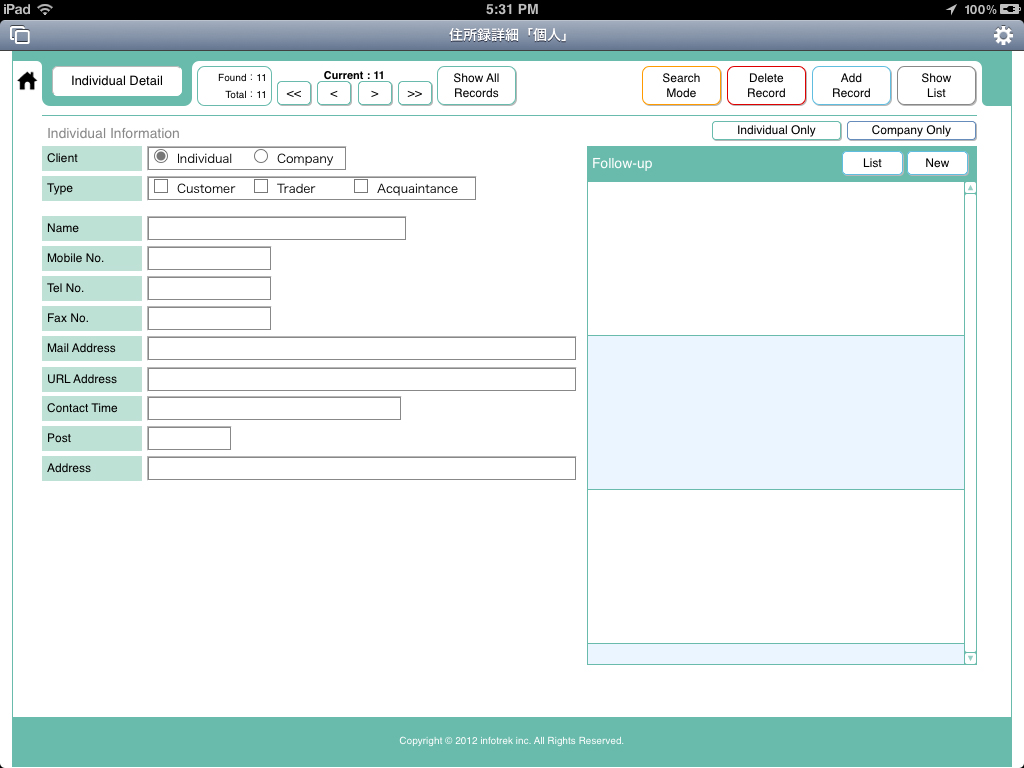The image size is (1024, 768).
Task: Tap the Home house icon
Action: [27, 81]
